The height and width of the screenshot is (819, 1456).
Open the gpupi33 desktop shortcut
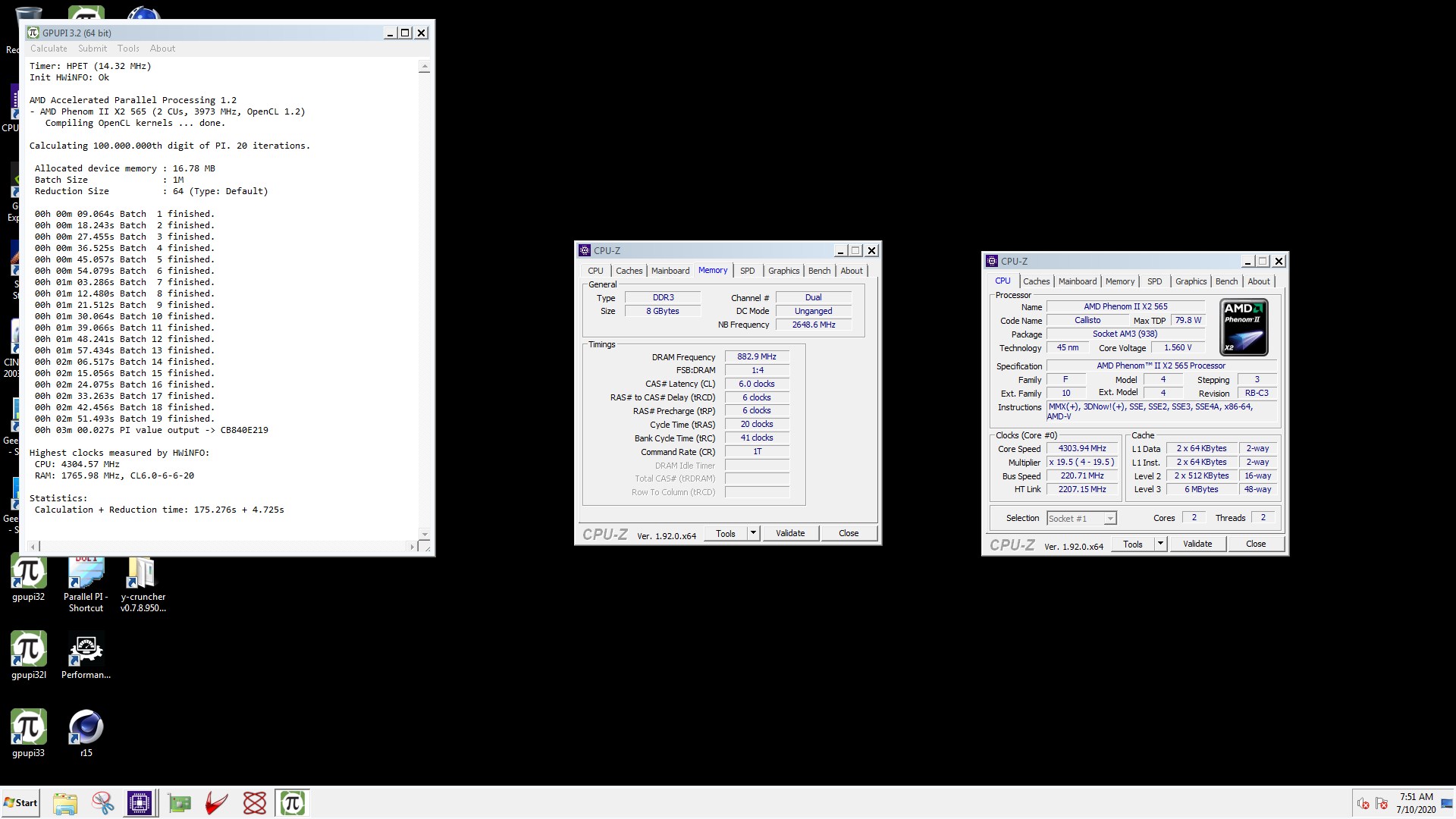29,733
